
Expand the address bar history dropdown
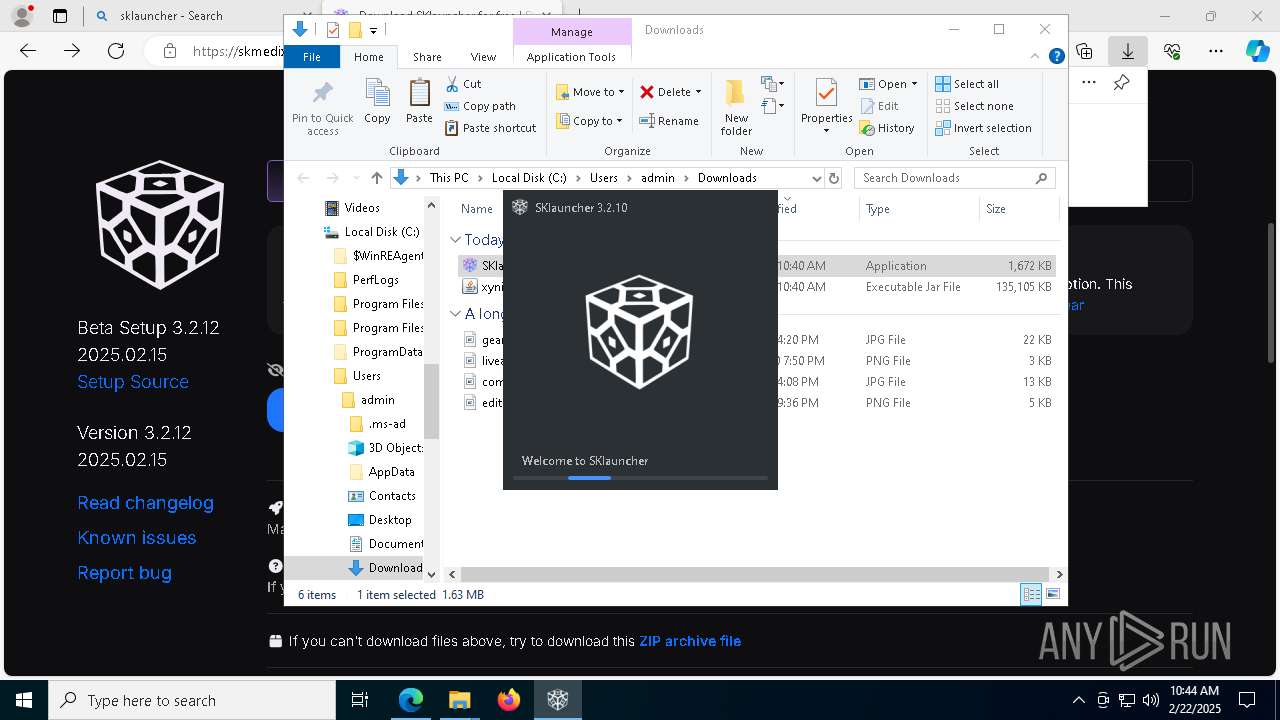tap(816, 178)
